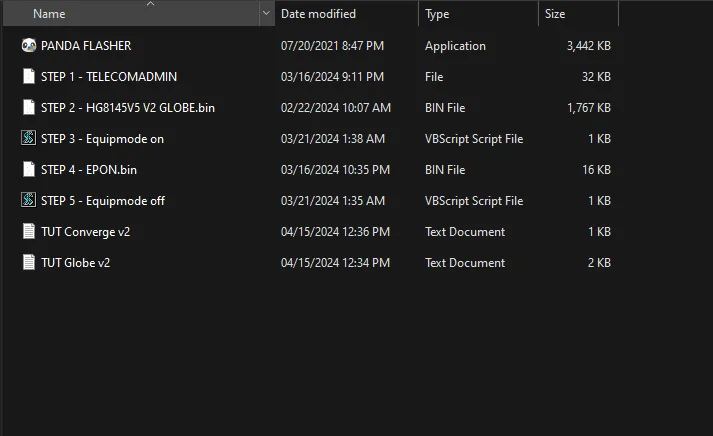
Task: Select the STEP 5 - Equipmode off name
Action: click(x=103, y=201)
